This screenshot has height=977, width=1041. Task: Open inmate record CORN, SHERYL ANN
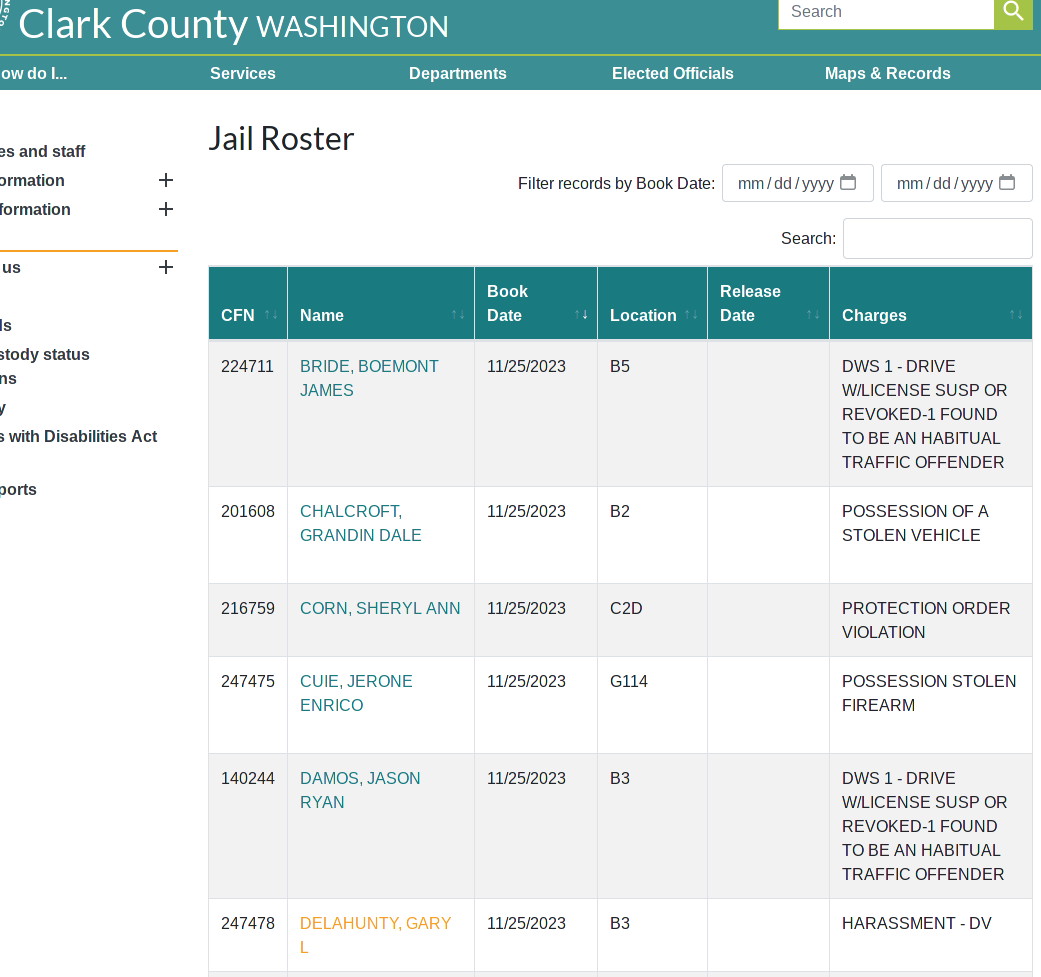[x=380, y=608]
